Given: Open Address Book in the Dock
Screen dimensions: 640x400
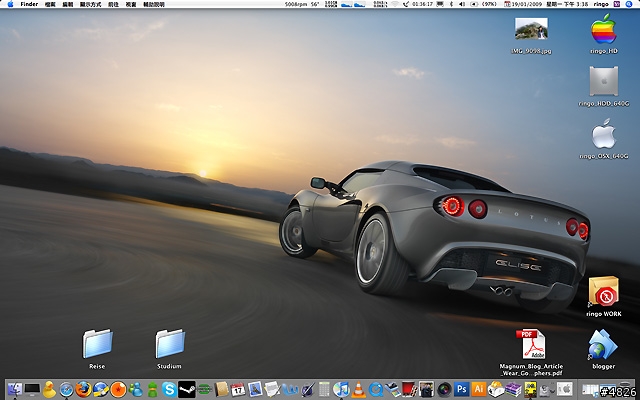Looking at the screenshot, I should (222, 389).
